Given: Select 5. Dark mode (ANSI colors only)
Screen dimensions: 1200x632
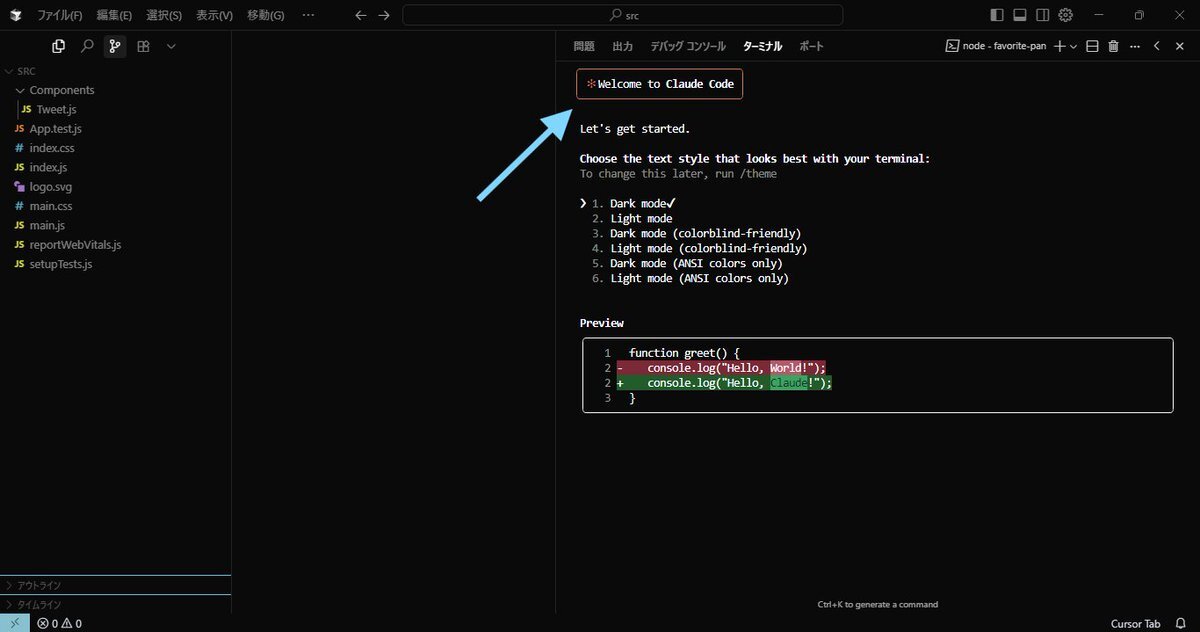Looking at the screenshot, I should coord(687,263).
